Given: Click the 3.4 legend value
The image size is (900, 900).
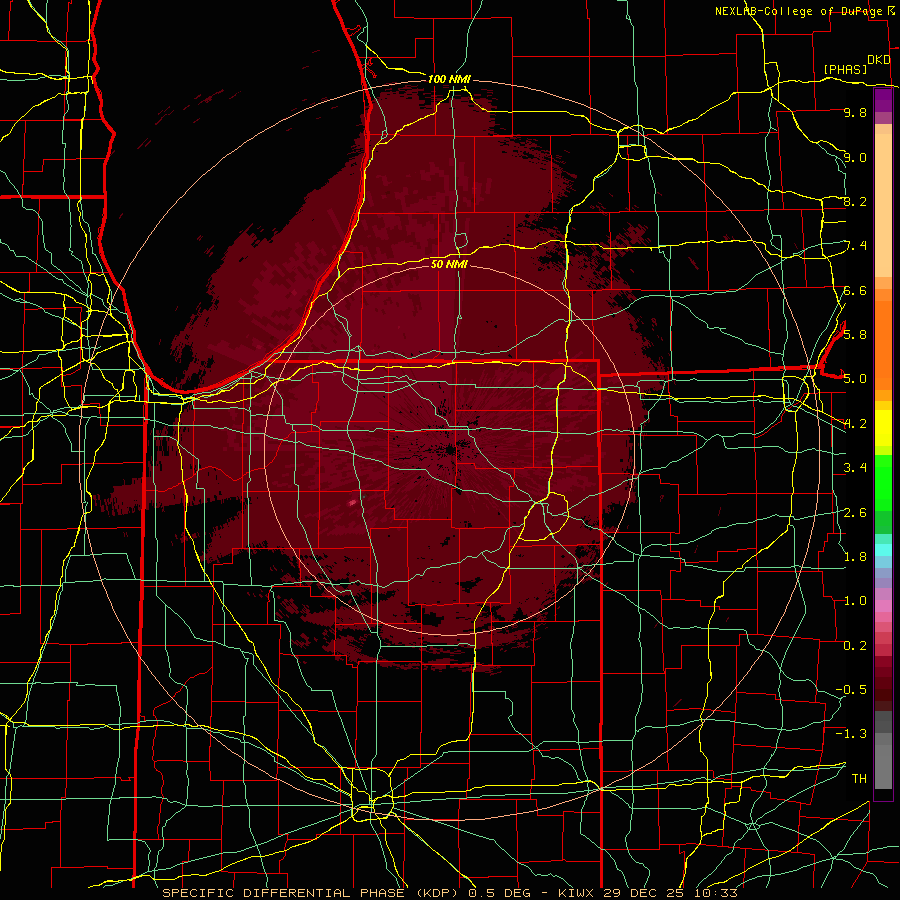Looking at the screenshot, I should pyautogui.click(x=855, y=468).
